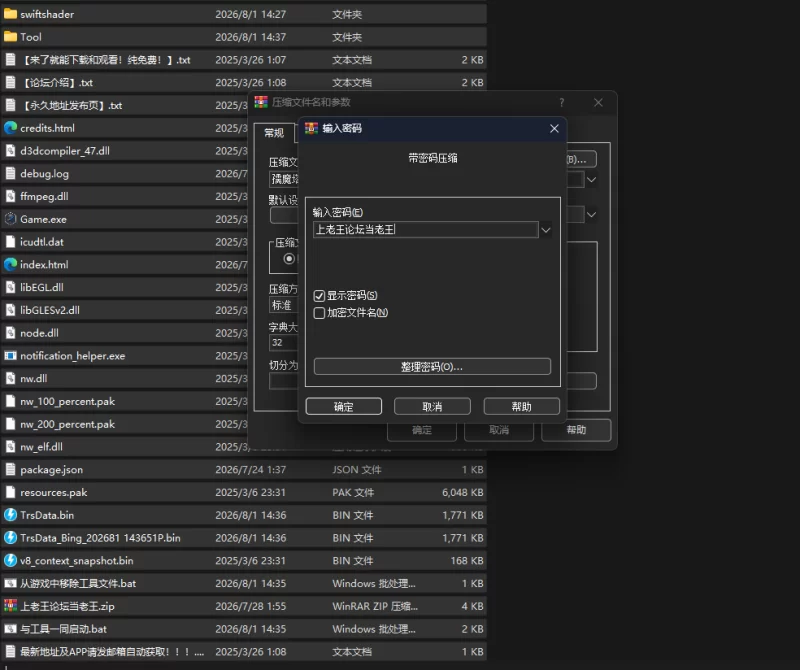The image size is (800, 670).
Task: Click the WinRAR ZIP 压缩 type cell
Action: click(x=375, y=606)
